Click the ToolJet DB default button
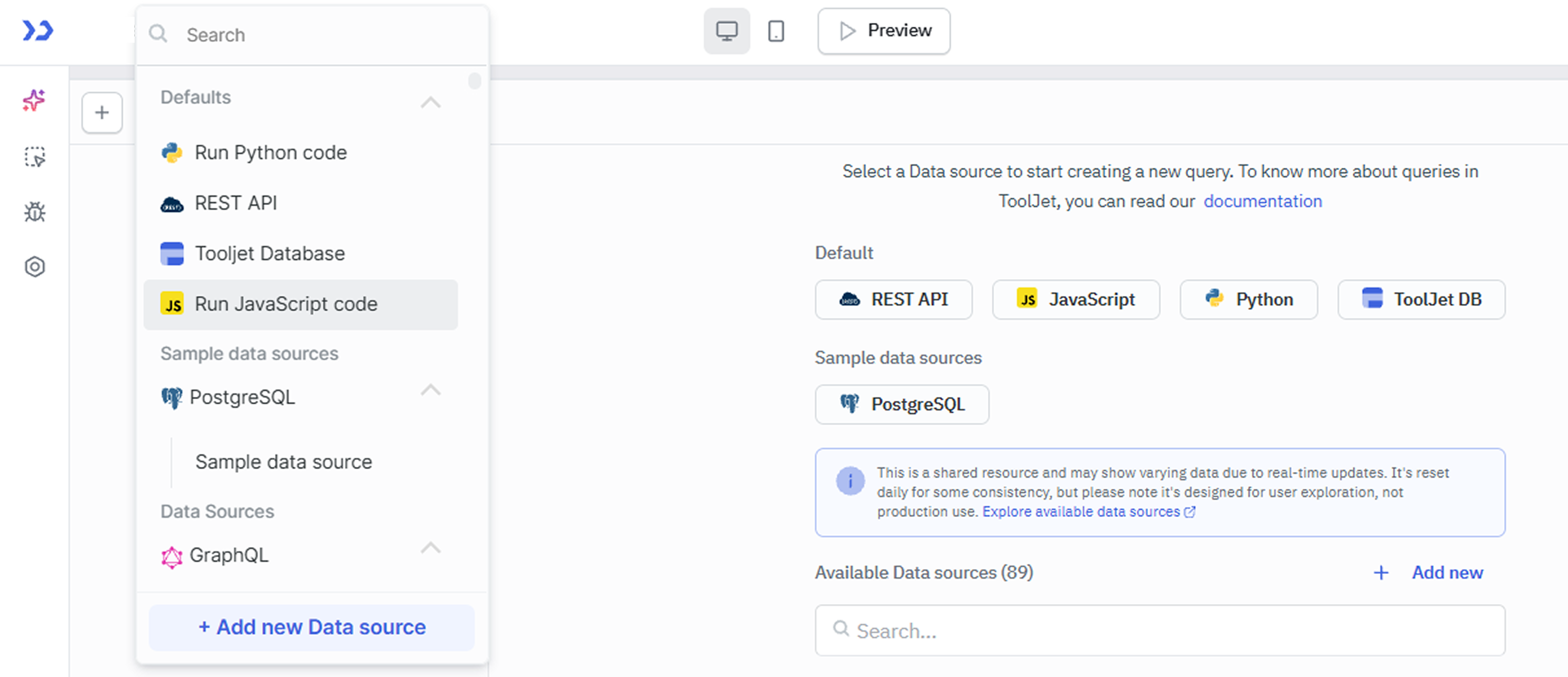The height and width of the screenshot is (677, 1568). coord(1421,300)
